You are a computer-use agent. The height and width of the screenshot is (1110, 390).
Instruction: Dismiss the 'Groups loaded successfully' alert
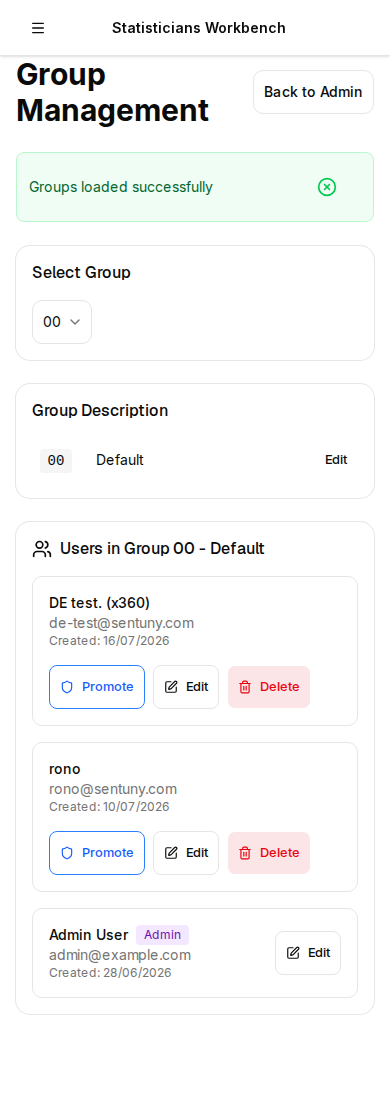[x=327, y=187]
